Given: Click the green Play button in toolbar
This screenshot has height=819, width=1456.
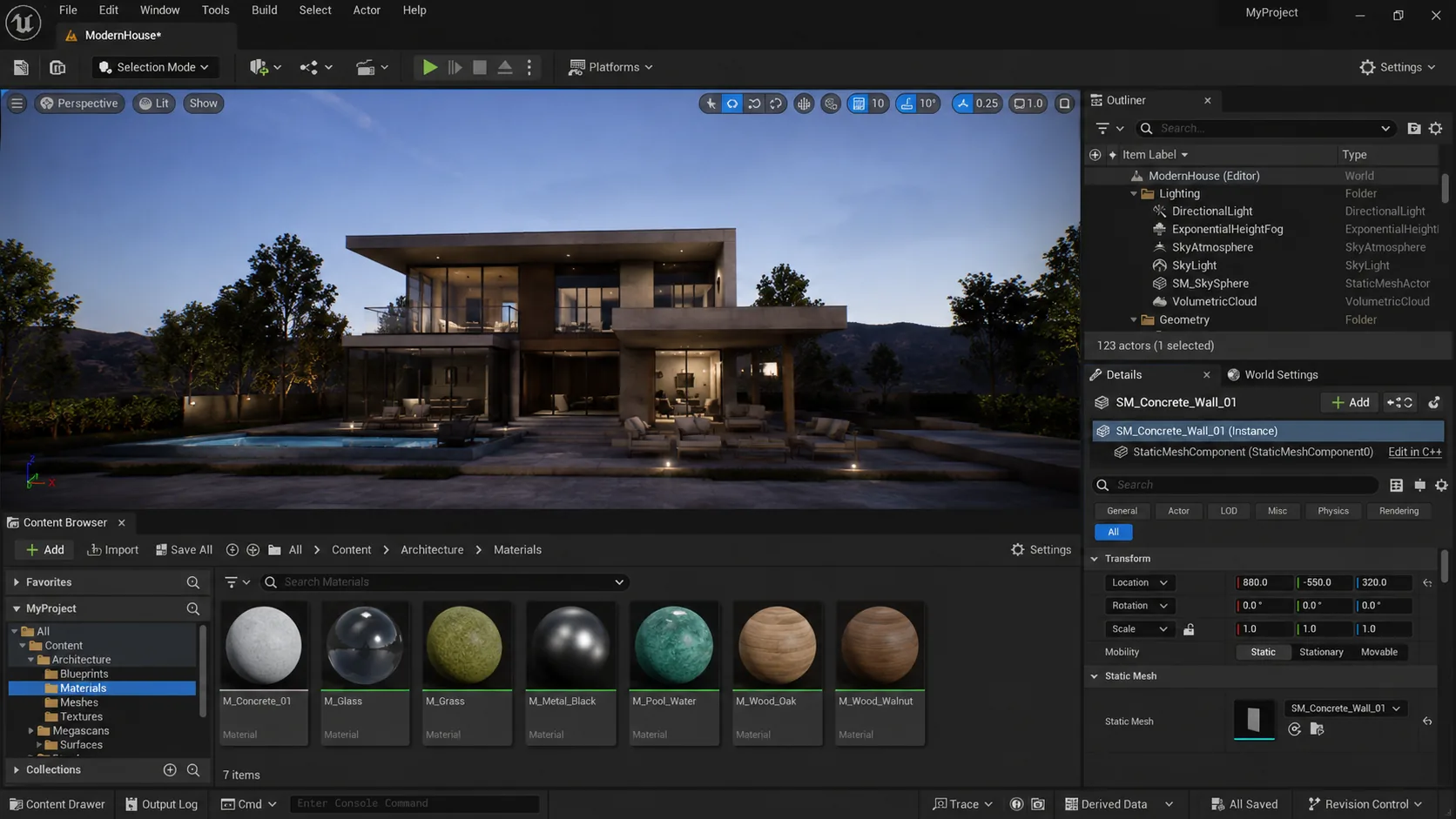Looking at the screenshot, I should 429,67.
